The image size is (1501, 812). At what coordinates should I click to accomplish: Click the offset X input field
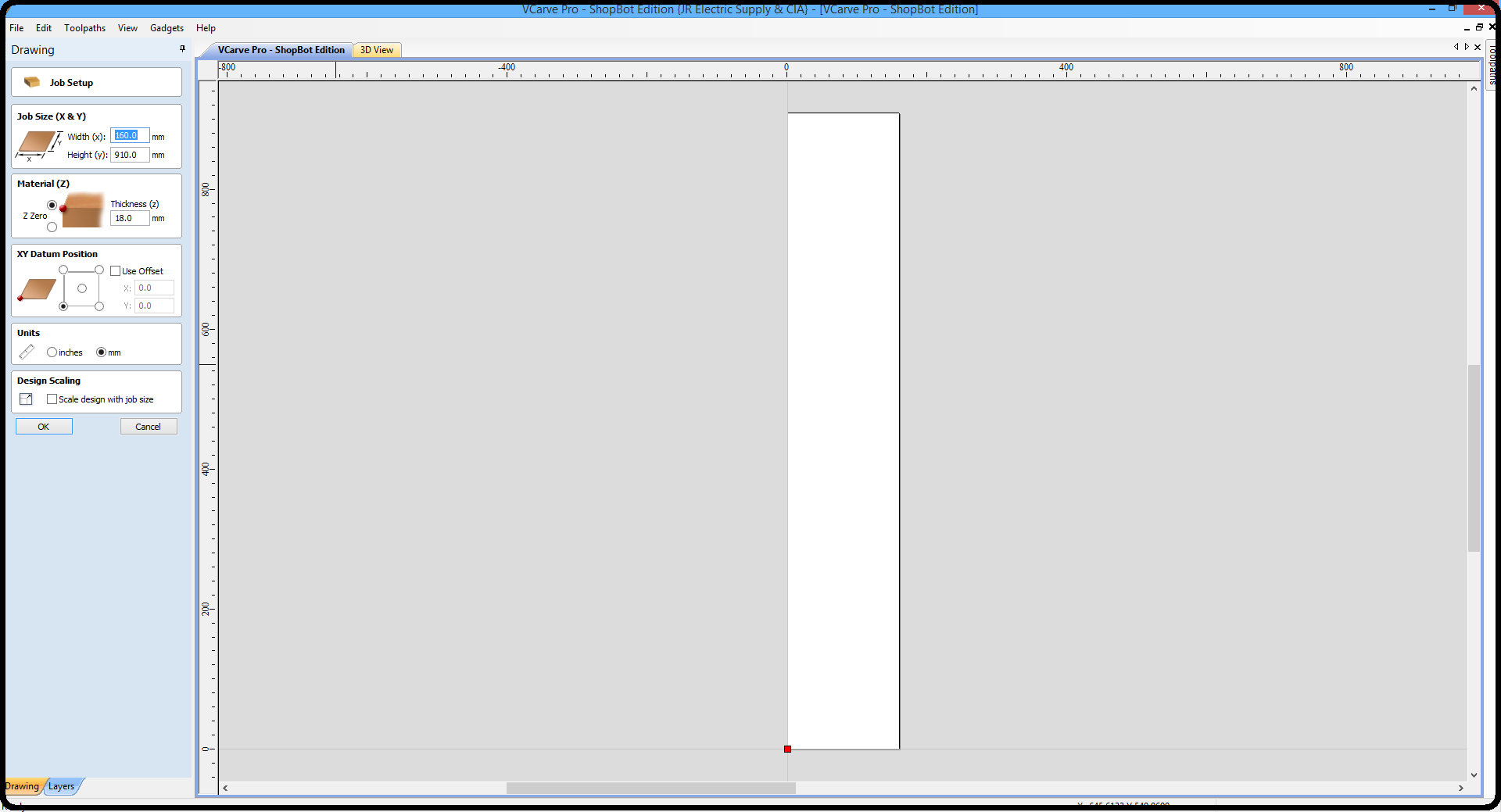pos(154,288)
